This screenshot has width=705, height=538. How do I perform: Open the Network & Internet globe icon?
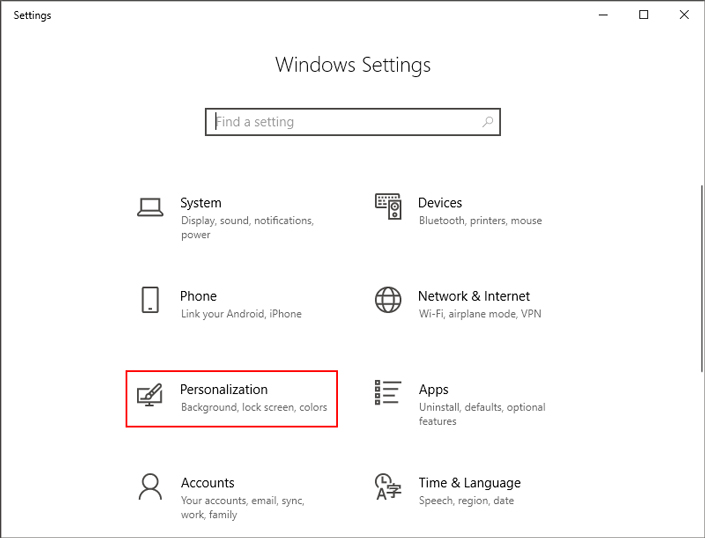tap(388, 300)
